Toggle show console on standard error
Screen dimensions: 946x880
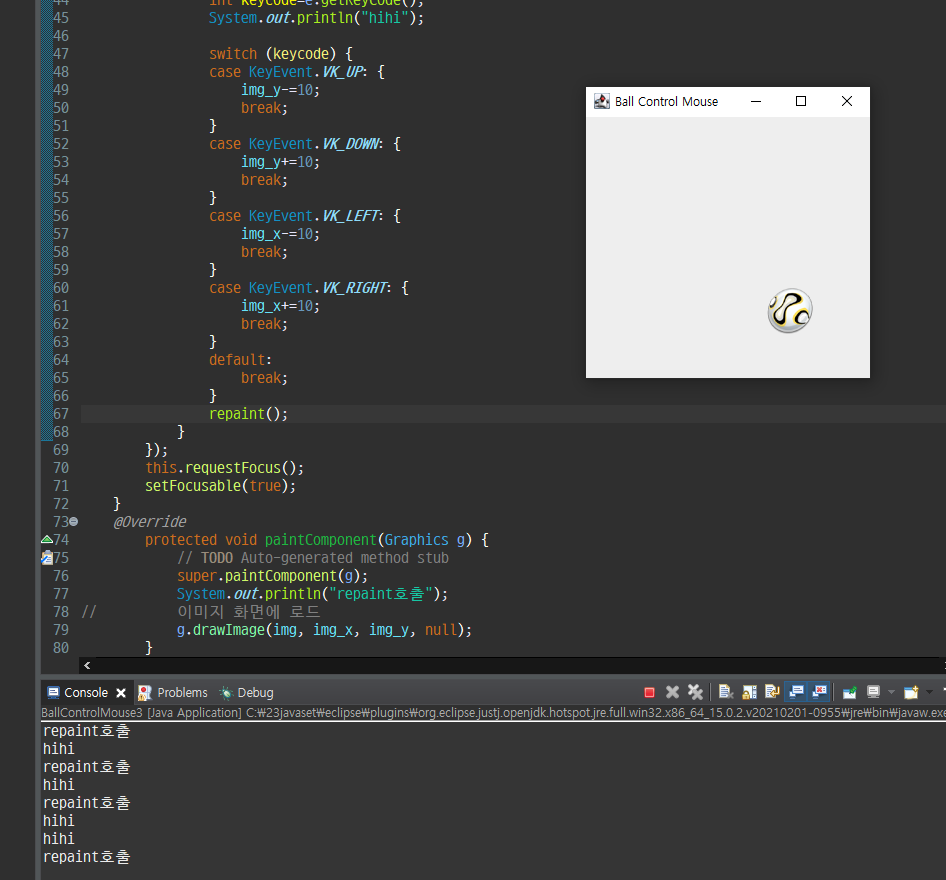coord(819,691)
